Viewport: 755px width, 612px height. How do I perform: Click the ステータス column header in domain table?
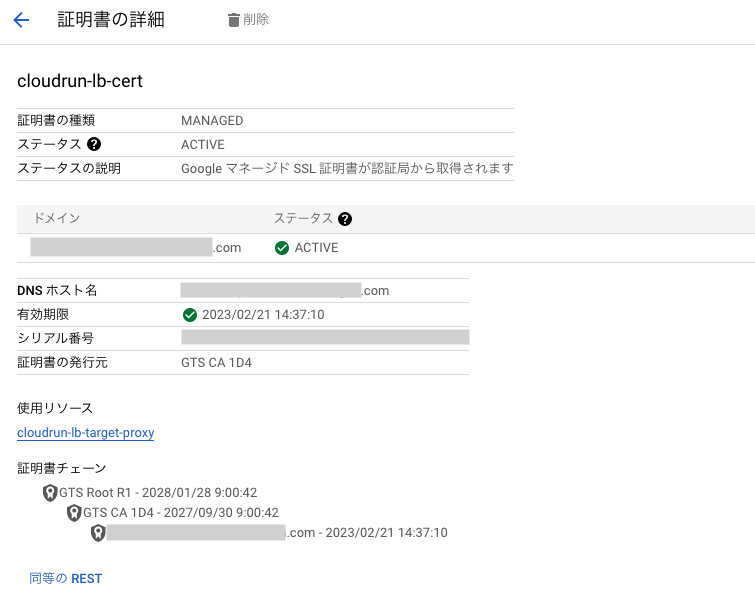pos(303,219)
